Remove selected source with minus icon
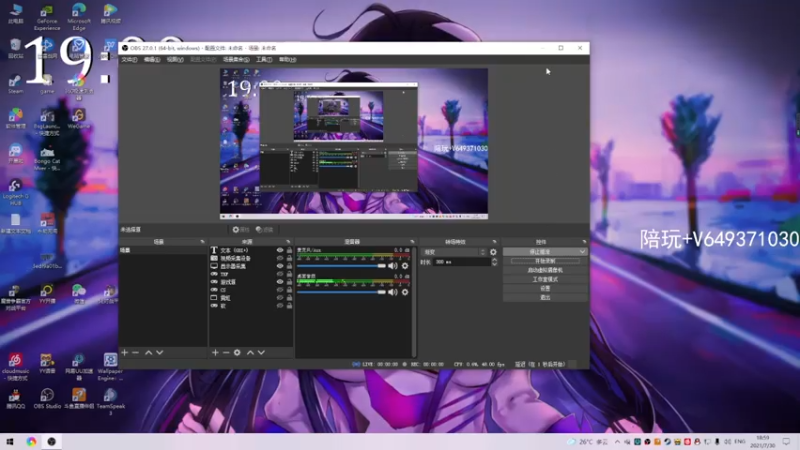The width and height of the screenshot is (800, 450). [x=226, y=353]
